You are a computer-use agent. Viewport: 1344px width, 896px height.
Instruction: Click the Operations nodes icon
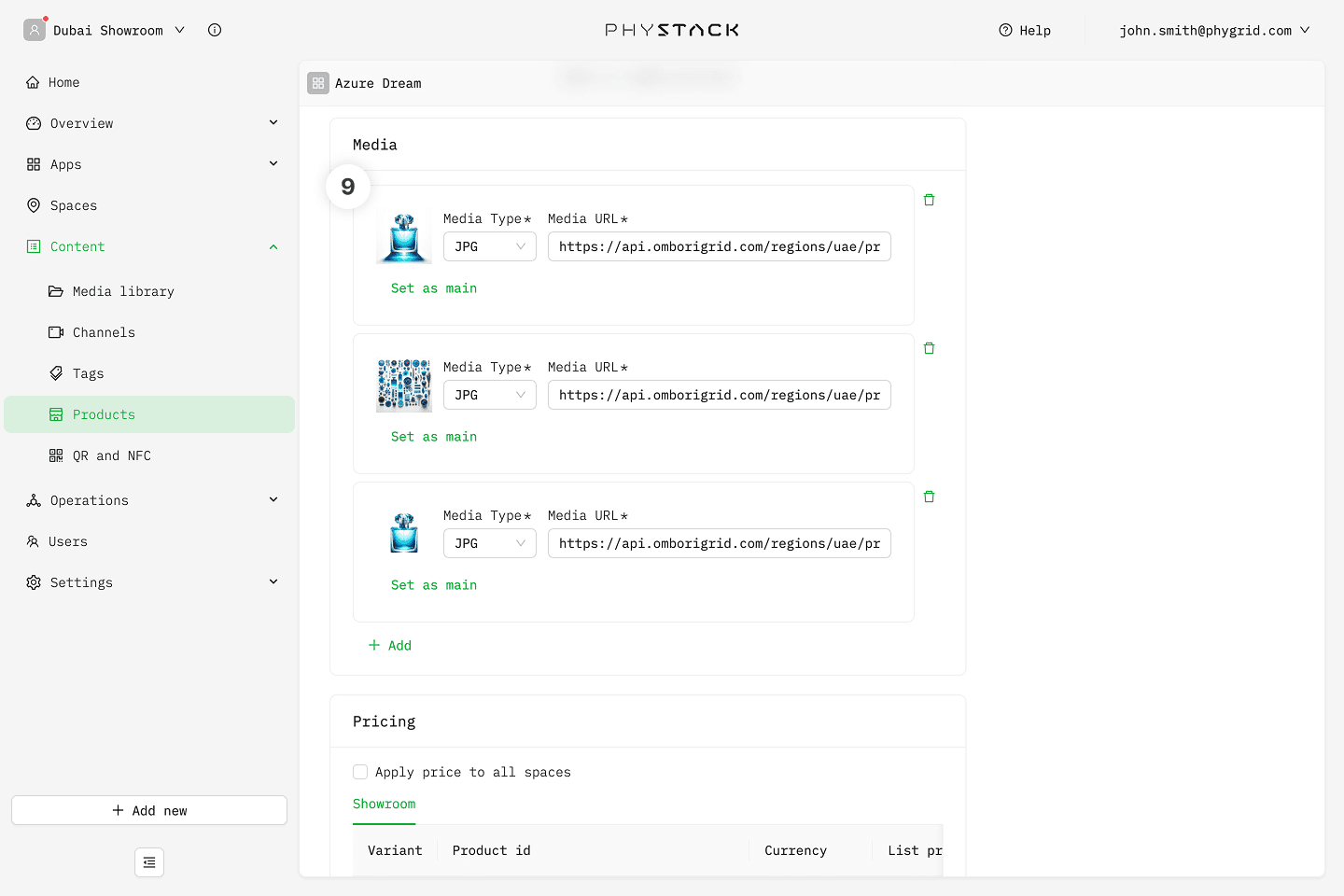pos(34,500)
